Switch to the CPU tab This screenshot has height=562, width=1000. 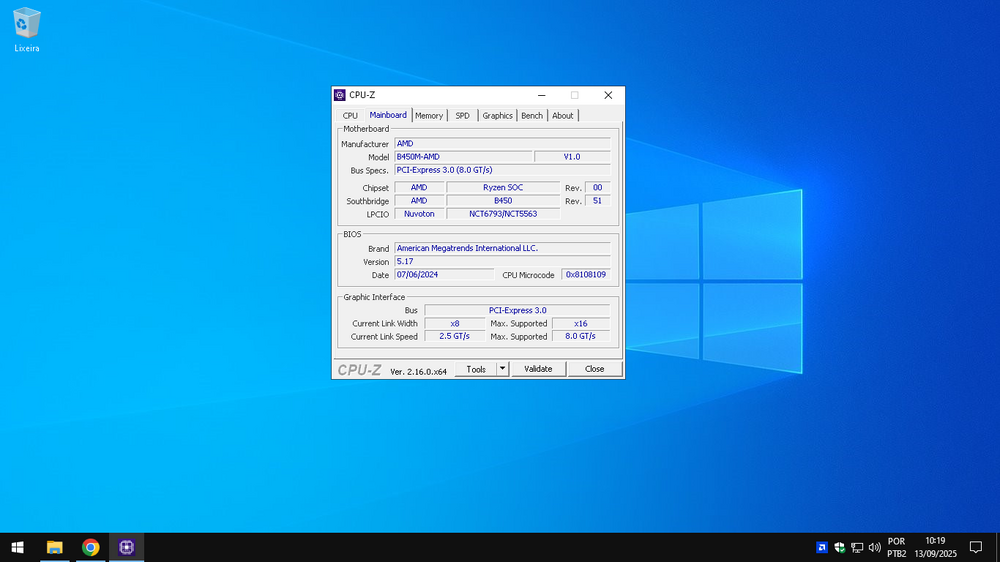pos(350,116)
